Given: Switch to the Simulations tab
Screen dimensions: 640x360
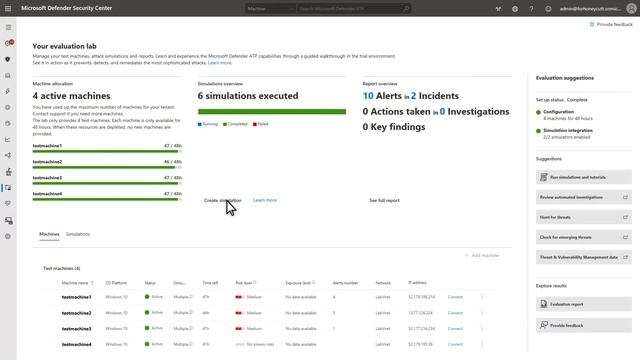Looking at the screenshot, I should tap(78, 234).
